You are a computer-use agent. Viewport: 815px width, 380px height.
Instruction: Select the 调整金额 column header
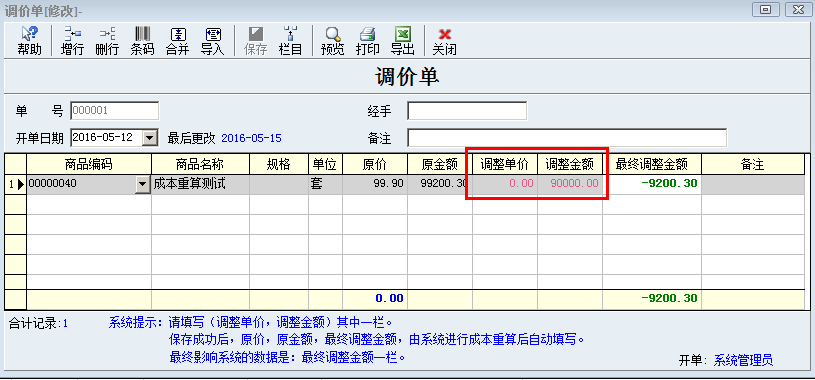coord(570,164)
